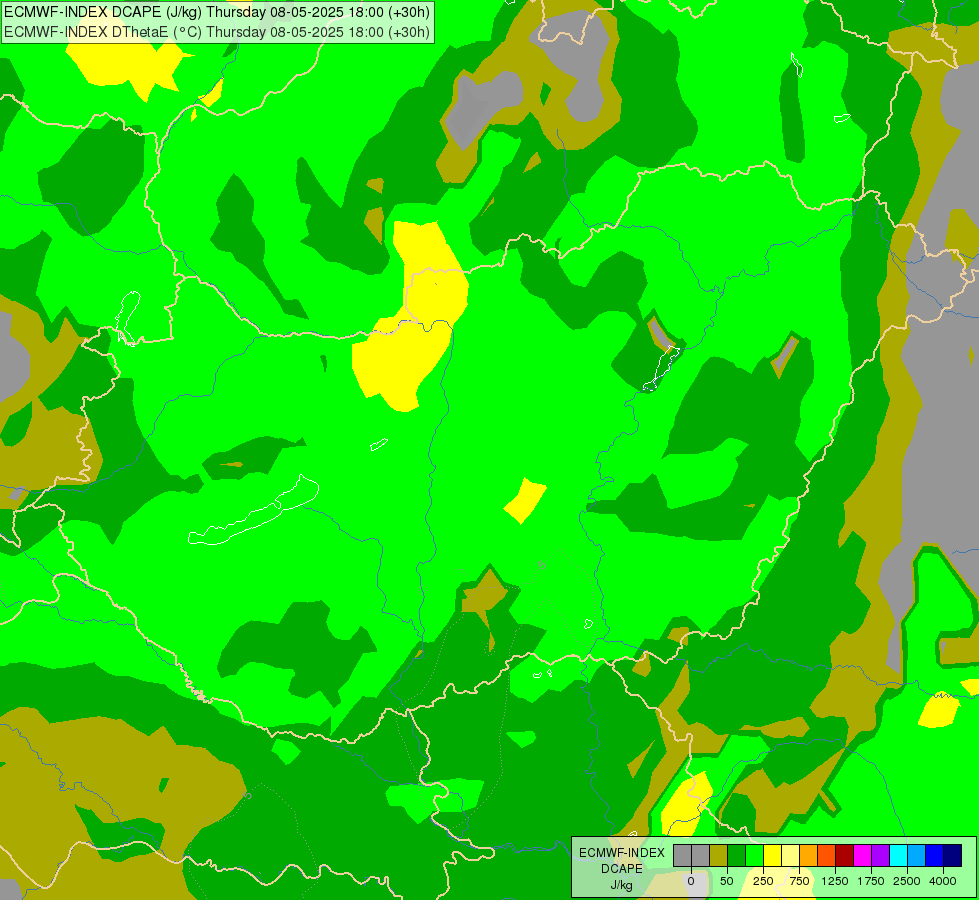Click the '4000' legend scale value
Screen dimensions: 979x900
(x=943, y=881)
